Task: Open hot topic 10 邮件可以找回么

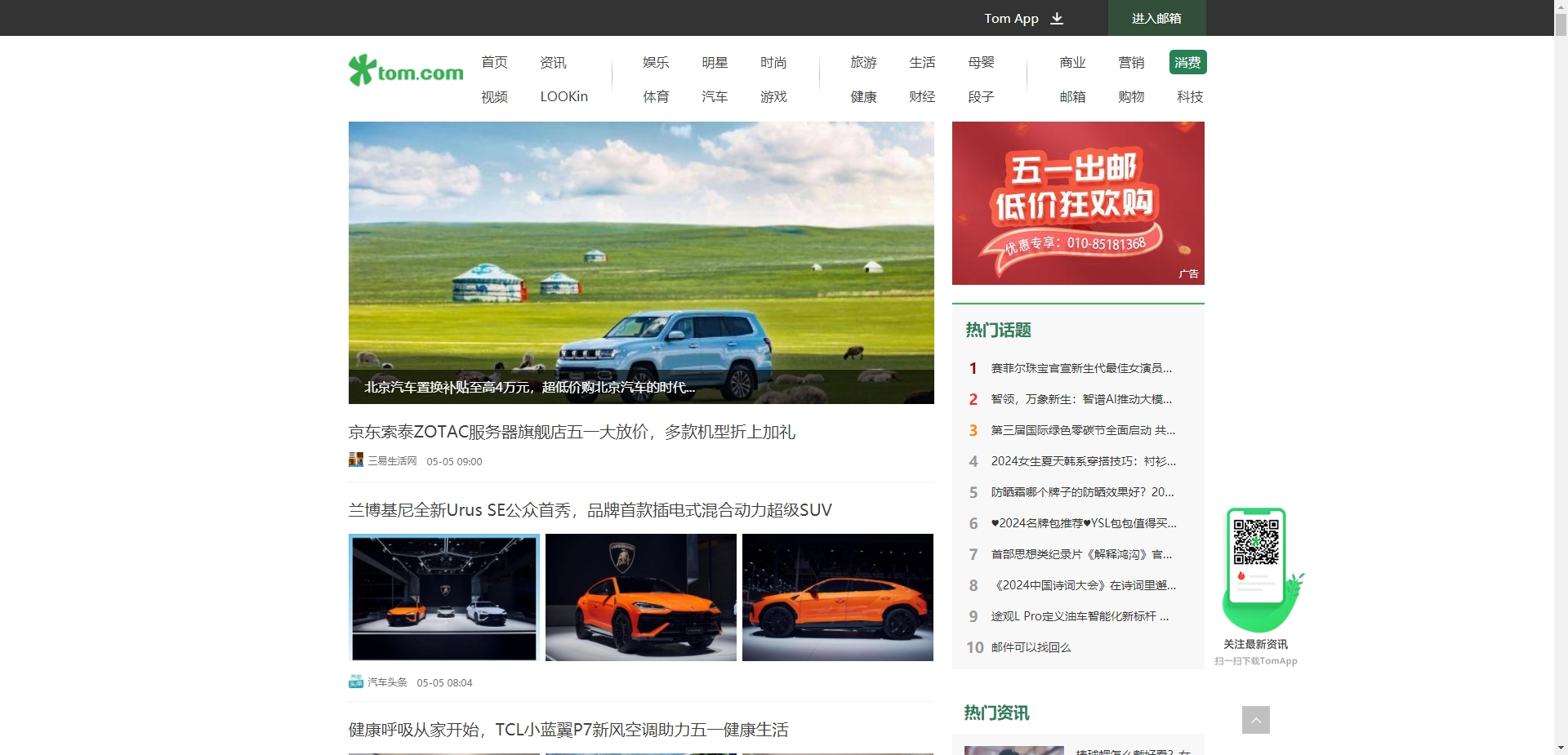Action: point(1031,647)
